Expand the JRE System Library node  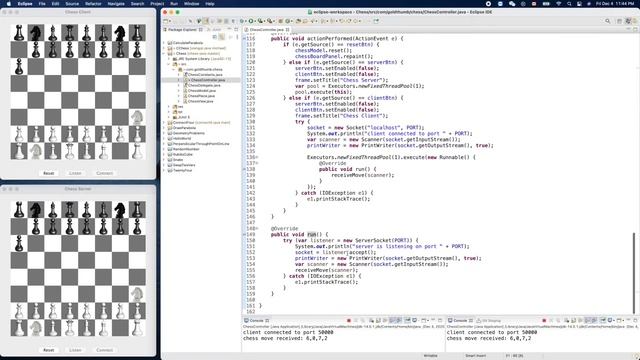click(169, 59)
